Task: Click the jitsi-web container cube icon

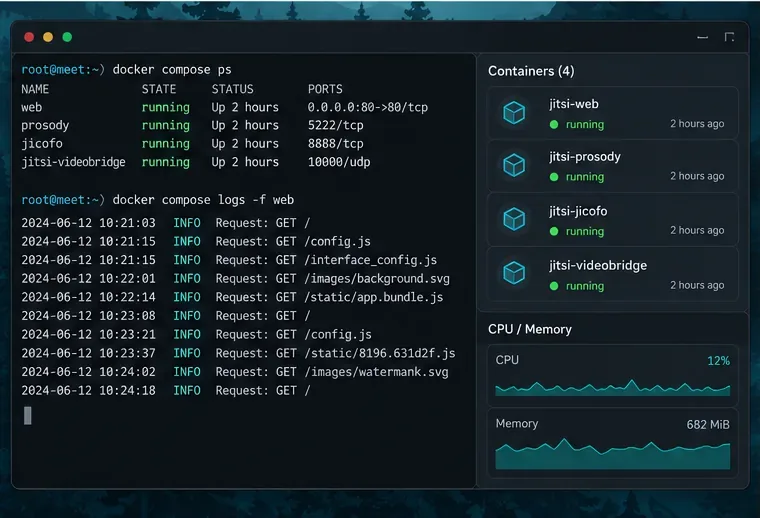Action: point(514,112)
